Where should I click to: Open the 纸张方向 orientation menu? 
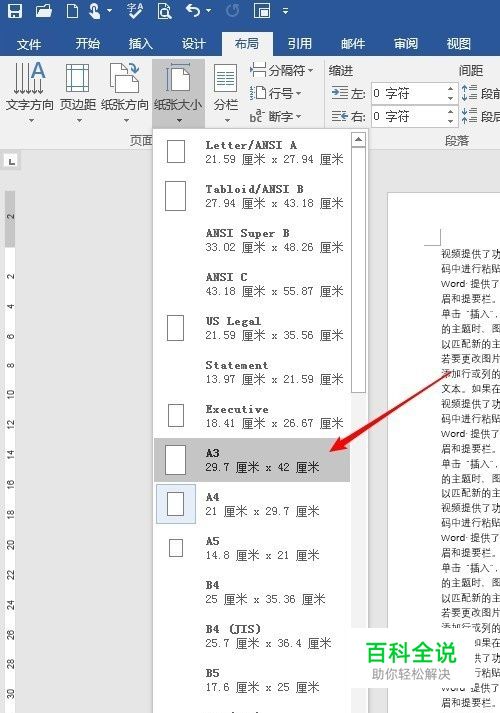click(125, 93)
